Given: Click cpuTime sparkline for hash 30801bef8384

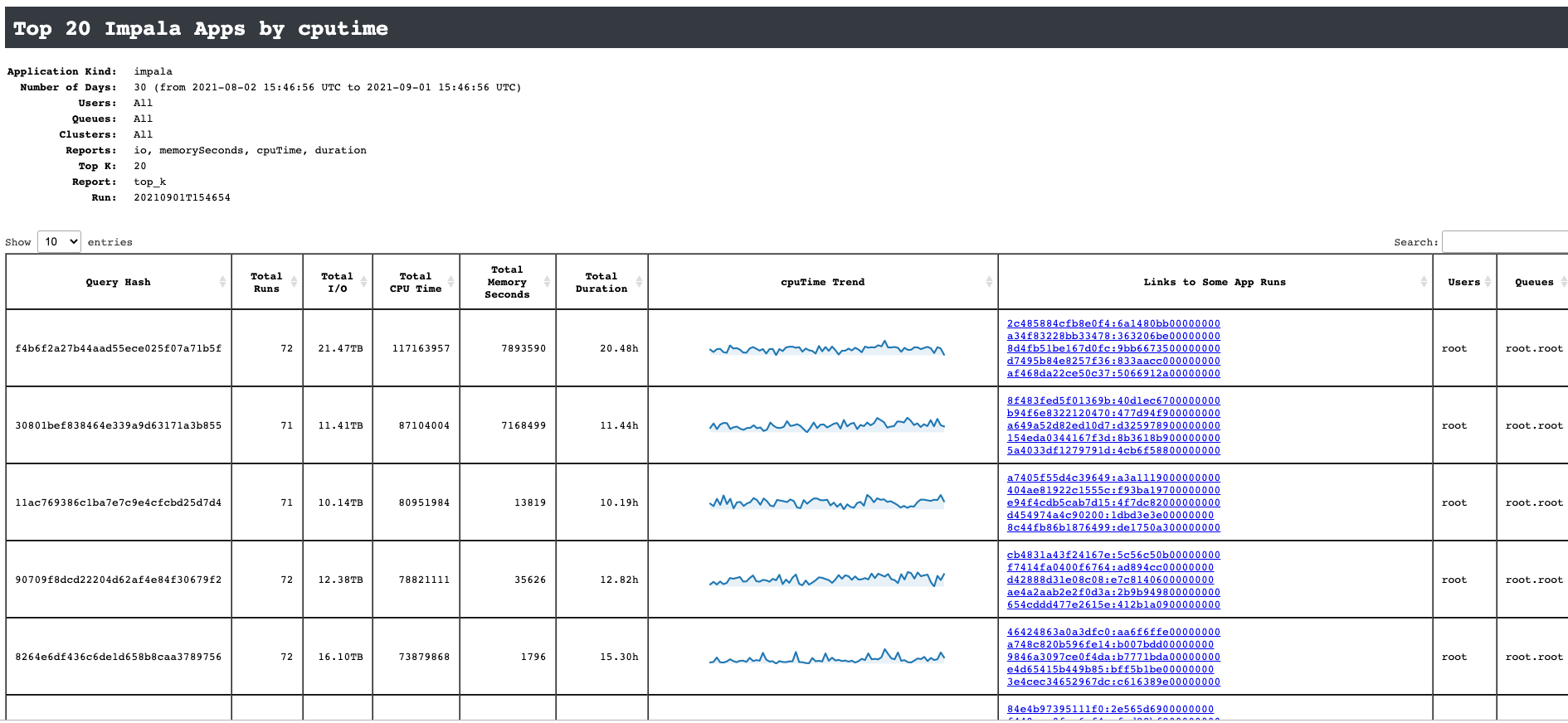Looking at the screenshot, I should coord(827,425).
